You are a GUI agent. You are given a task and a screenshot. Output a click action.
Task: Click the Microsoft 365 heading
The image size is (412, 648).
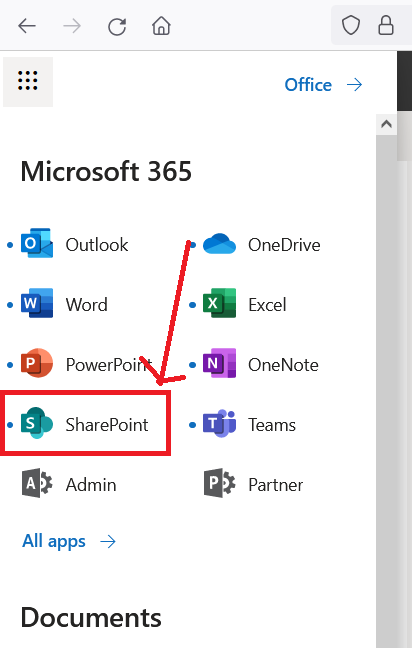pyautogui.click(x=106, y=171)
